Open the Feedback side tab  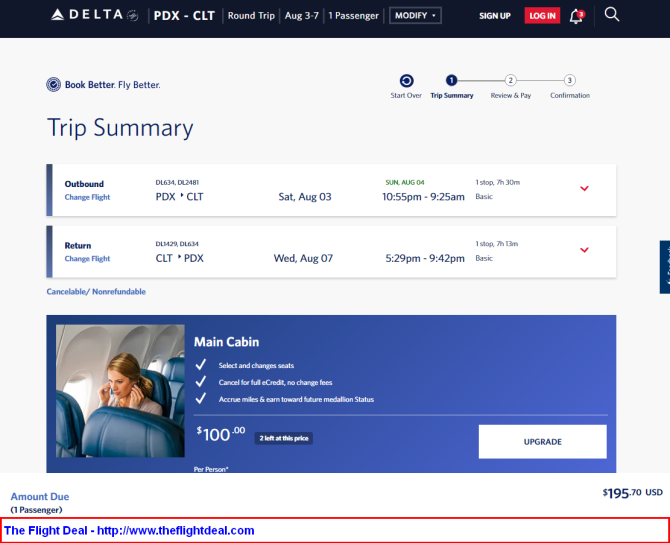(x=665, y=267)
